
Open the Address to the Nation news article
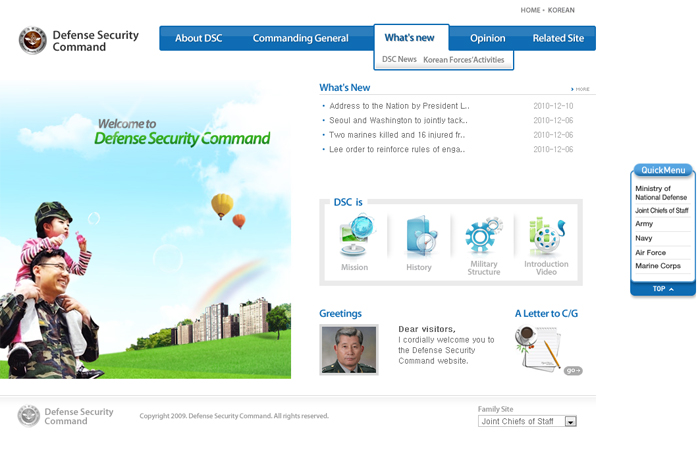pos(398,105)
